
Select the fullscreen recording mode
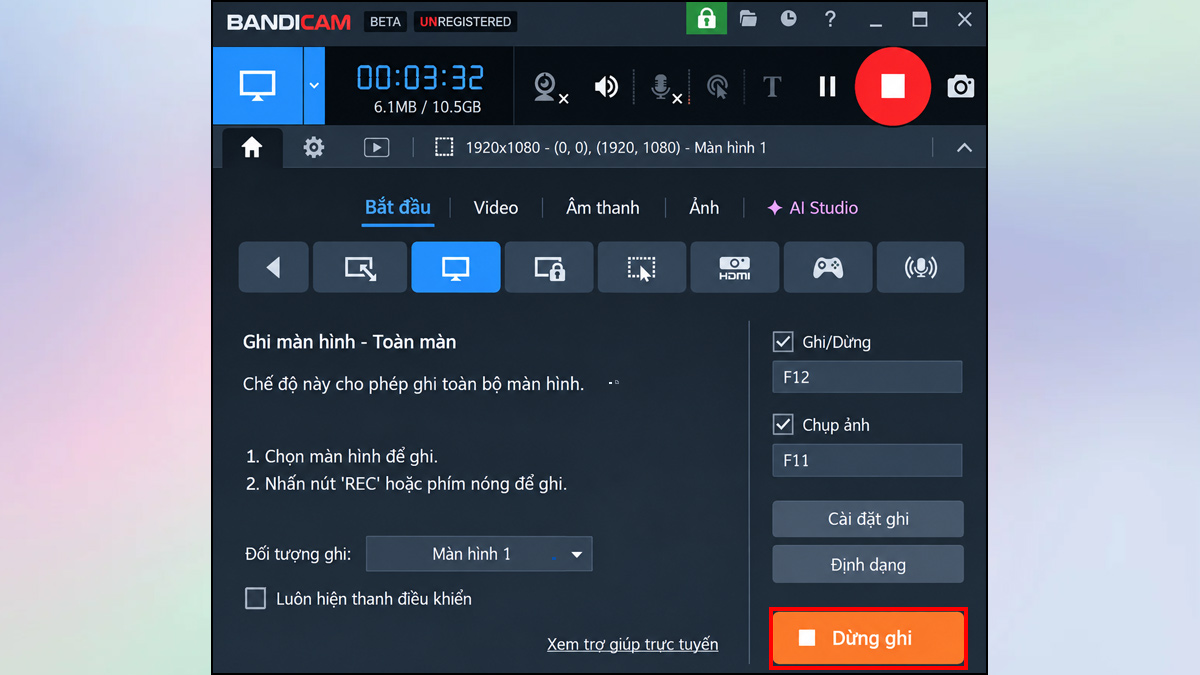point(456,267)
